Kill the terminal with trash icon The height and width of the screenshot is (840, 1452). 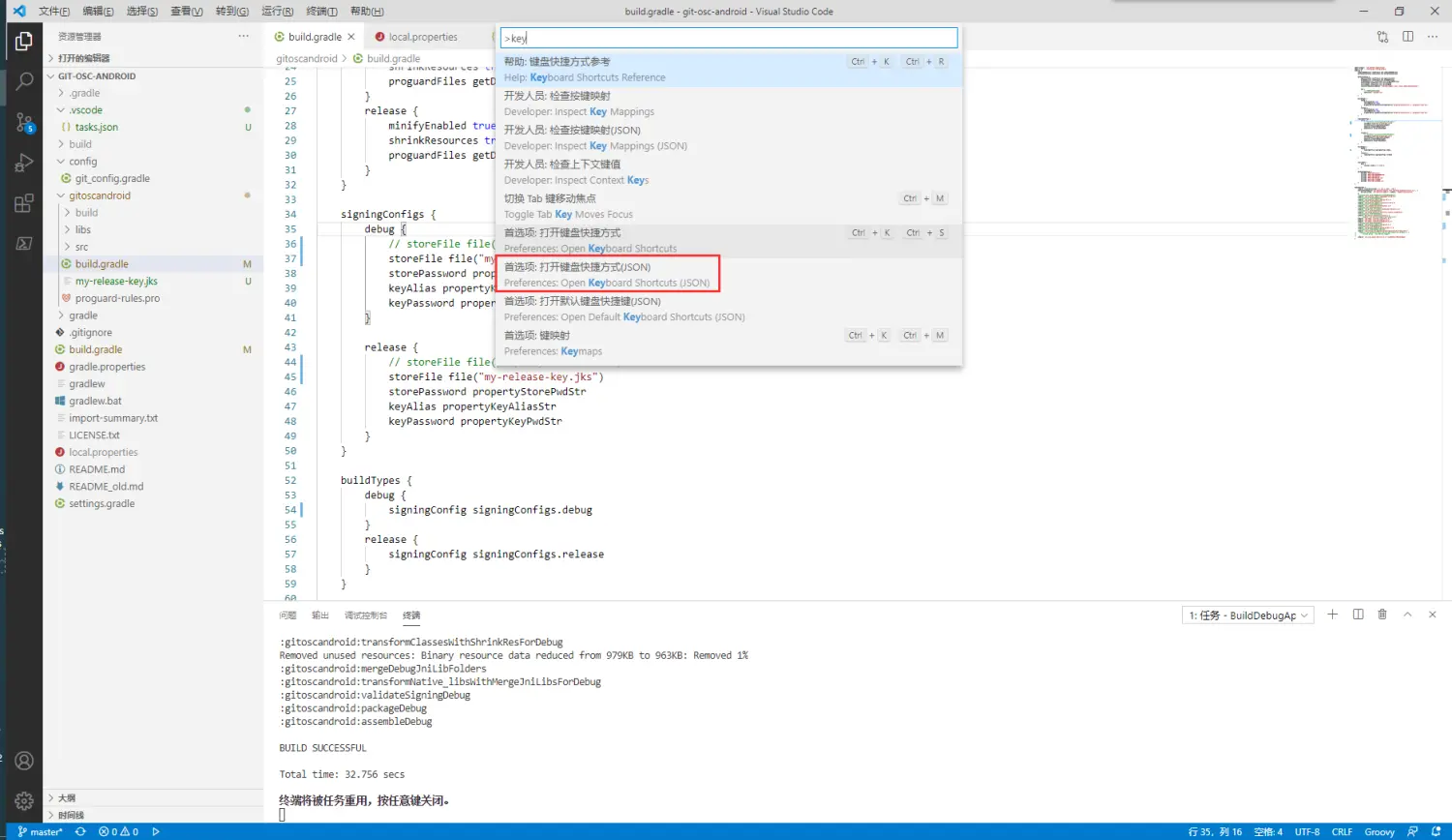1382,615
